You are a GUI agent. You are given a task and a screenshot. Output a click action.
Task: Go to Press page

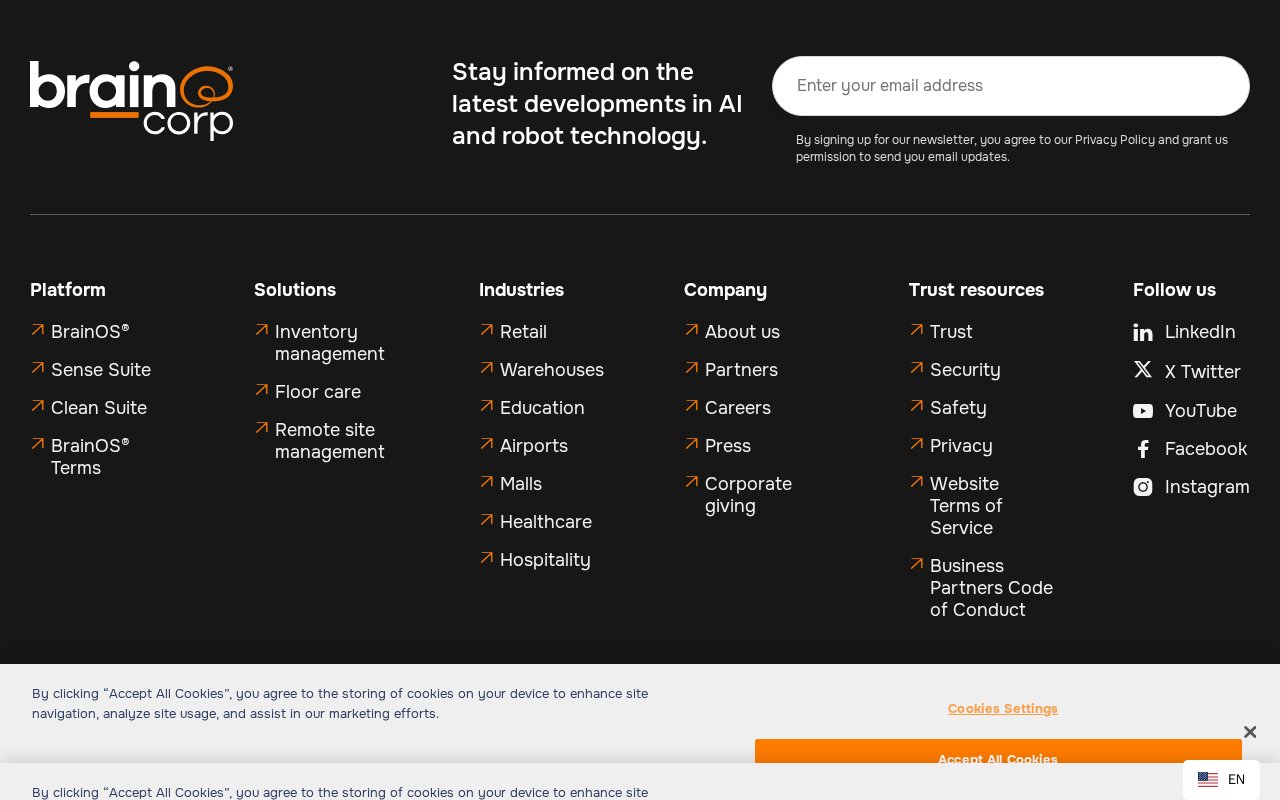728,446
